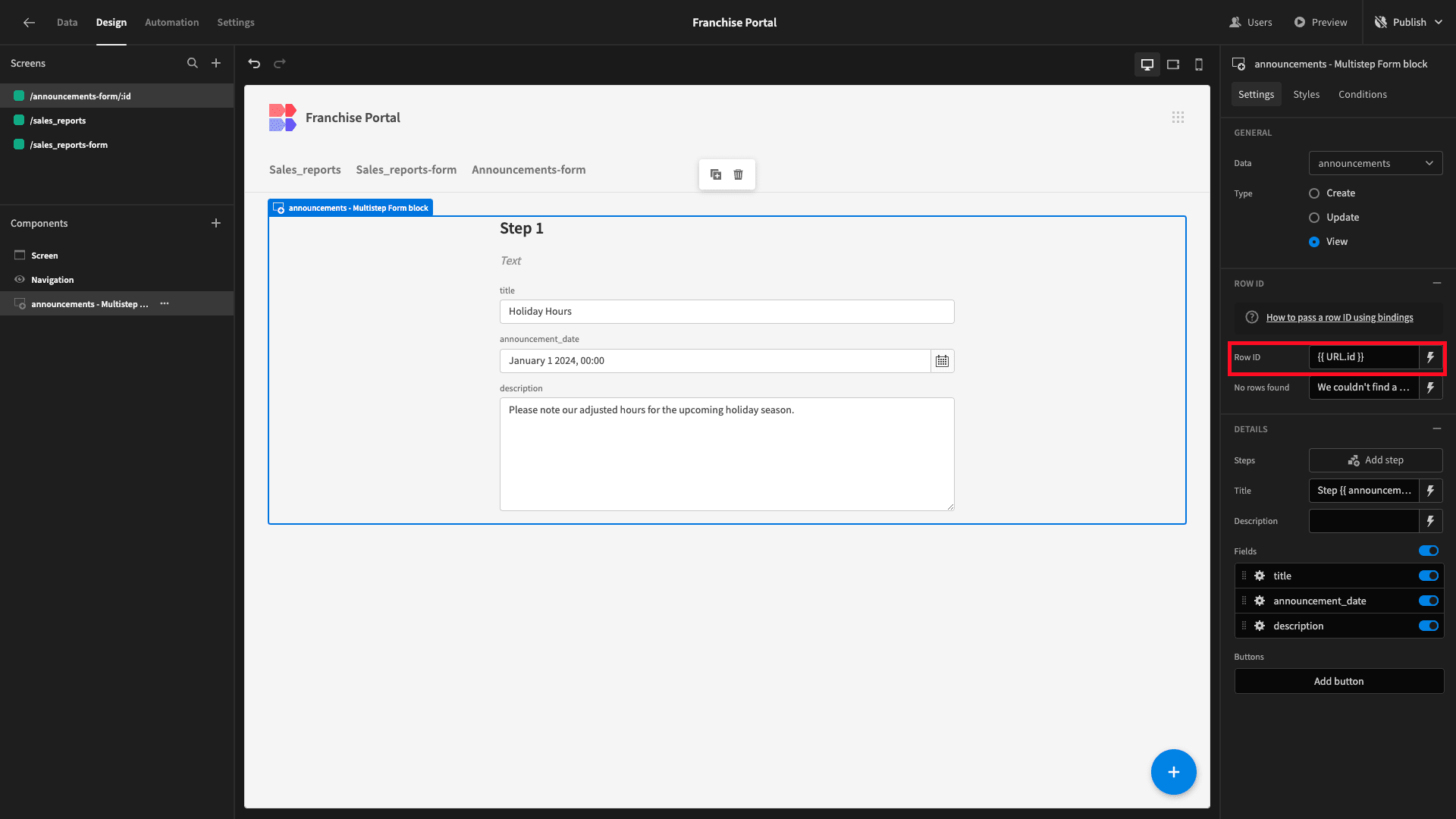
Task: Click the Add button button
Action: (1339, 682)
